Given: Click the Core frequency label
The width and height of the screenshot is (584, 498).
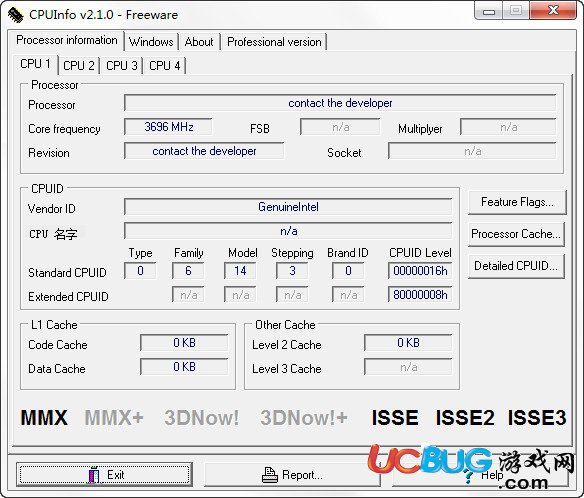Looking at the screenshot, I should (x=64, y=129).
